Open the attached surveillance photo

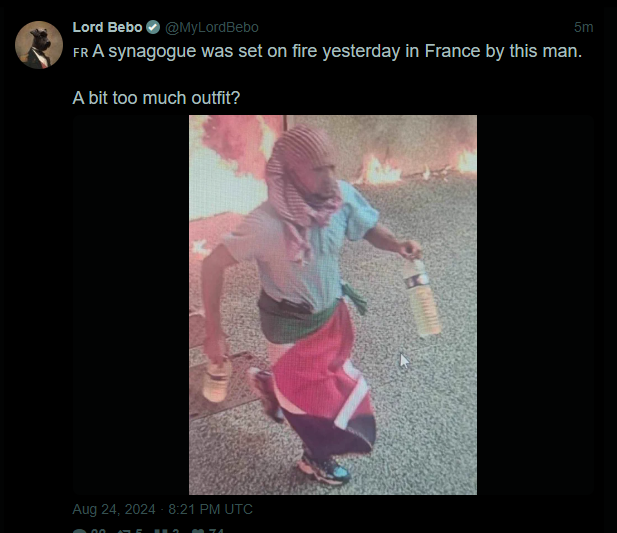333,305
